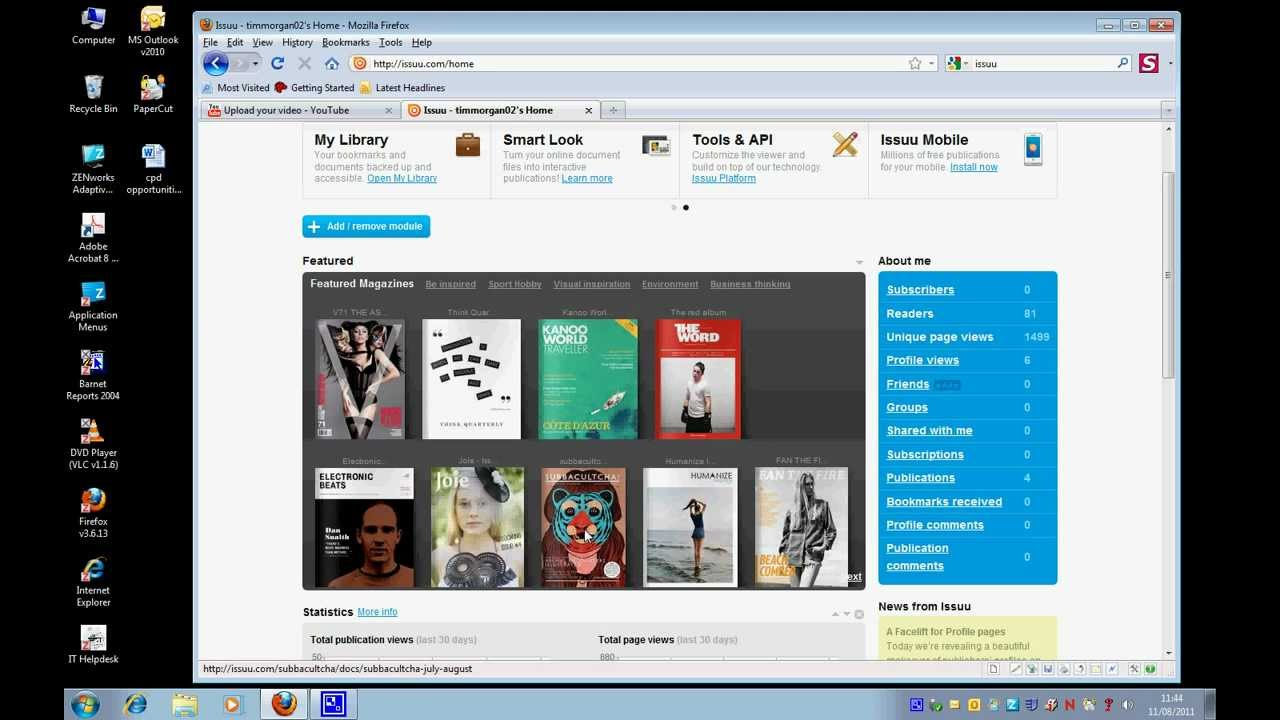Click Add / remove module button
The height and width of the screenshot is (720, 1280).
click(366, 226)
